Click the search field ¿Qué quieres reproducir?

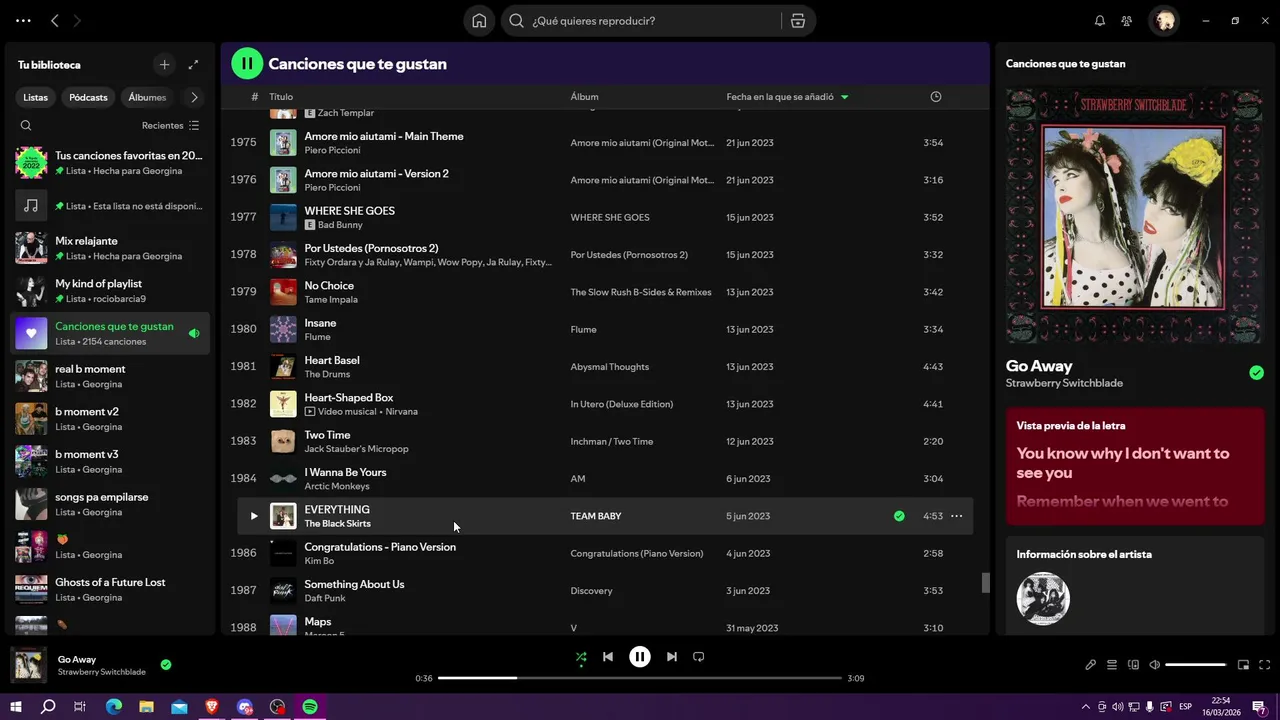655,21
